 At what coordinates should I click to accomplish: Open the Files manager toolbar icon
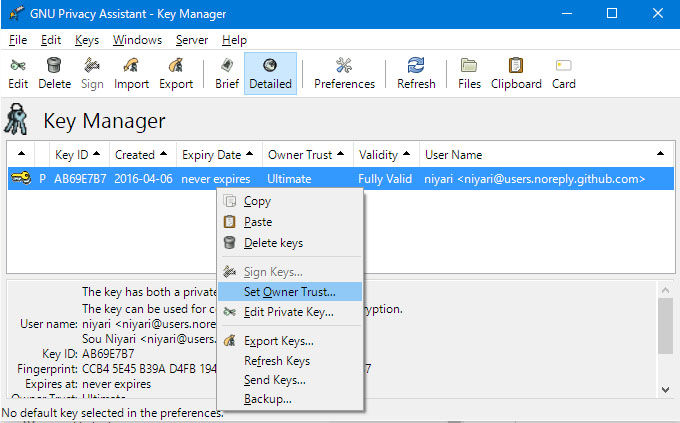(x=469, y=66)
